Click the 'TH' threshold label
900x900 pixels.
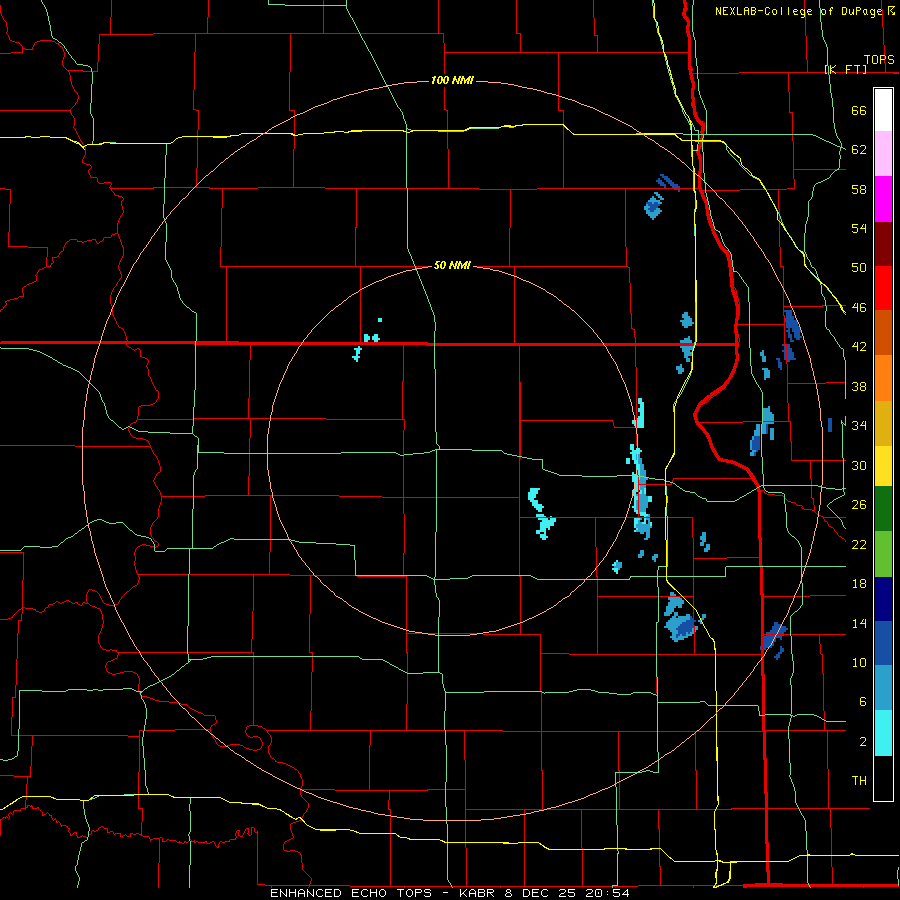point(859,781)
